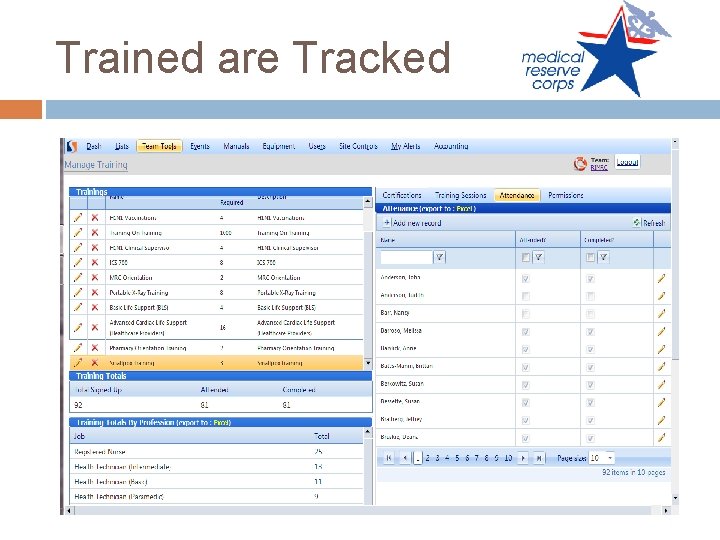Click the Name column filter funnel icon
720x540 pixels.
coord(439,257)
